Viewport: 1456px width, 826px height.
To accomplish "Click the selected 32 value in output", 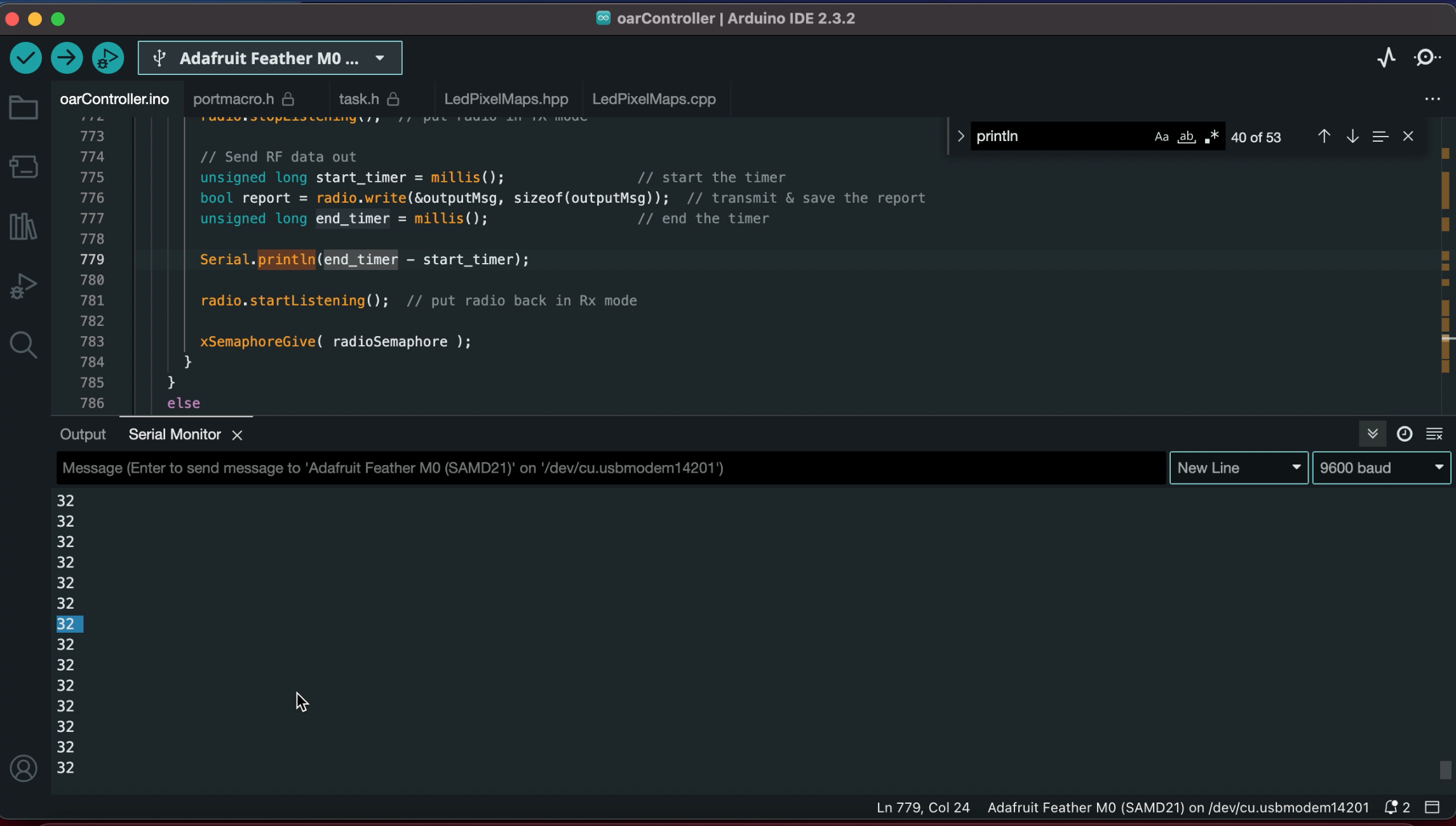I will tap(66, 624).
